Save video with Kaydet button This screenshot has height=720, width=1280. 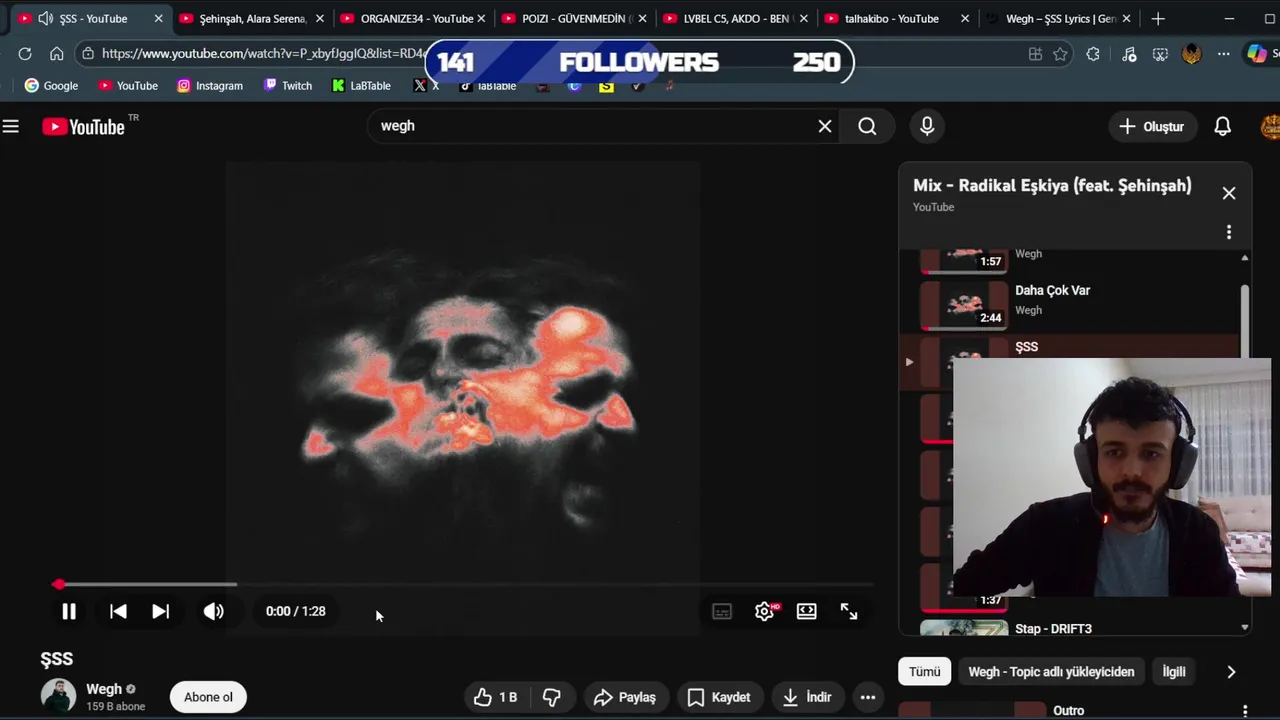pyautogui.click(x=720, y=697)
